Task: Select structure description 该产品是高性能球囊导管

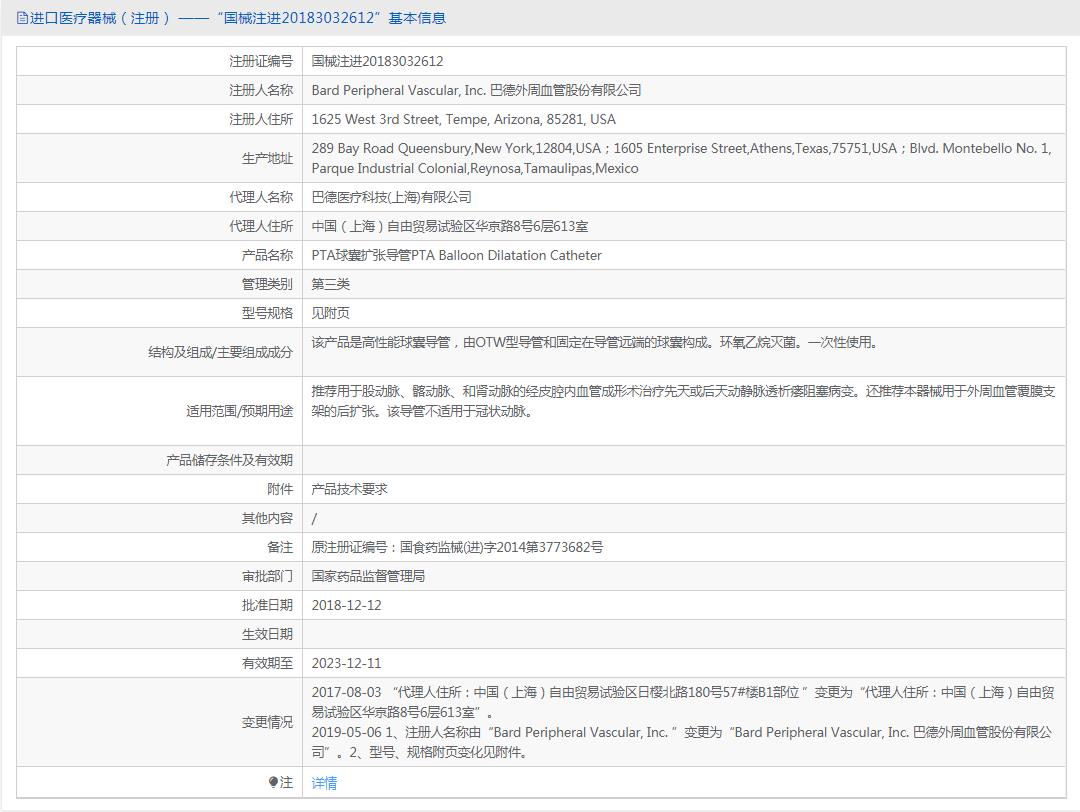Action: [594, 342]
